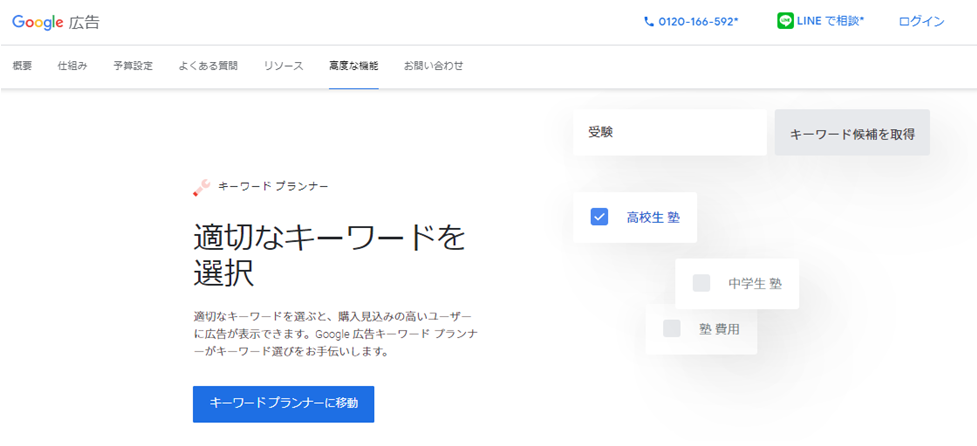Open the お問い合わせ tab
The height and width of the screenshot is (446, 977).
[433, 65]
